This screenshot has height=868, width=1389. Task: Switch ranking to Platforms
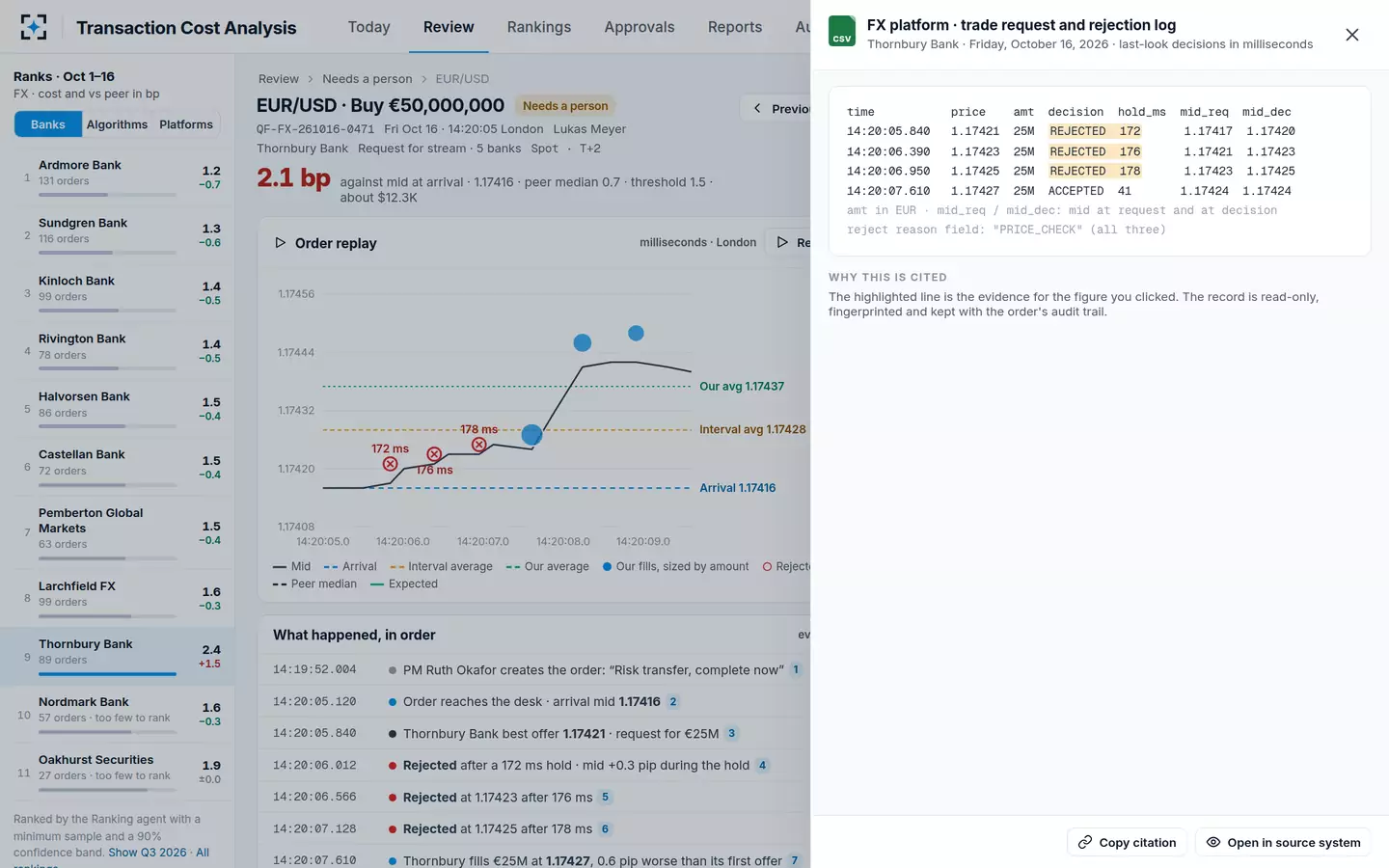pos(186,124)
